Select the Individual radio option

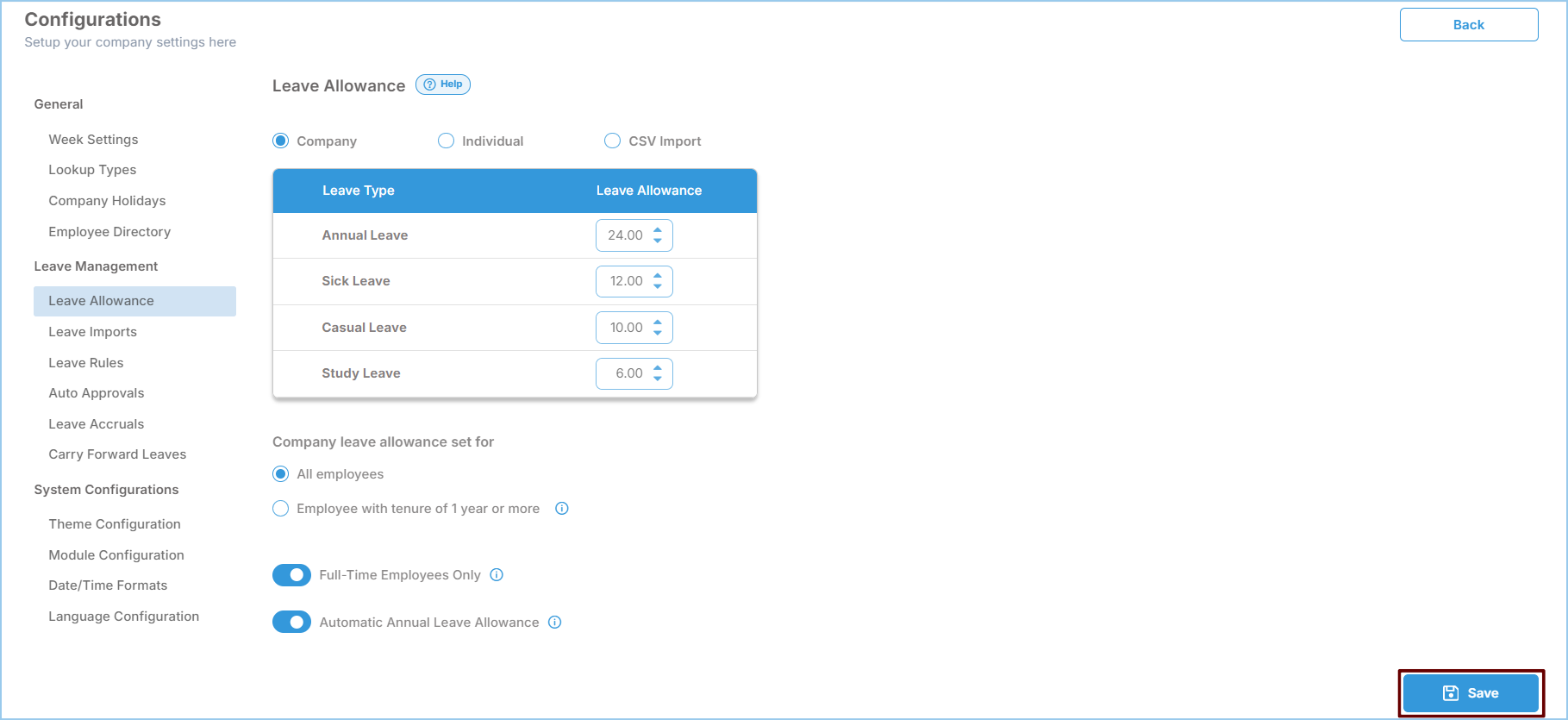click(x=446, y=141)
